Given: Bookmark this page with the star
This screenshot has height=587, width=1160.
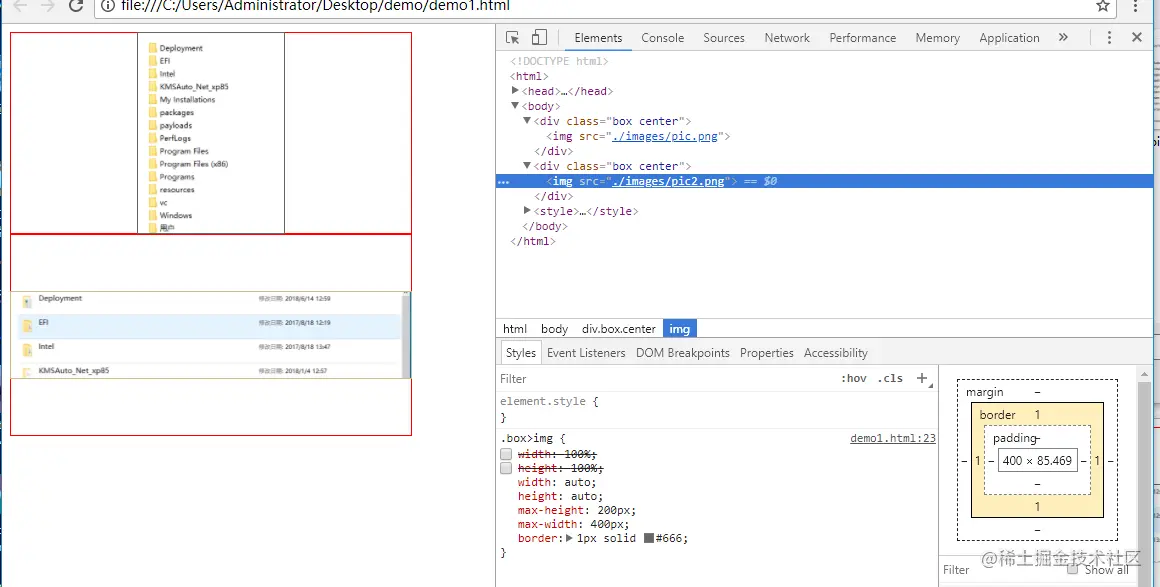Looking at the screenshot, I should pyautogui.click(x=1102, y=6).
